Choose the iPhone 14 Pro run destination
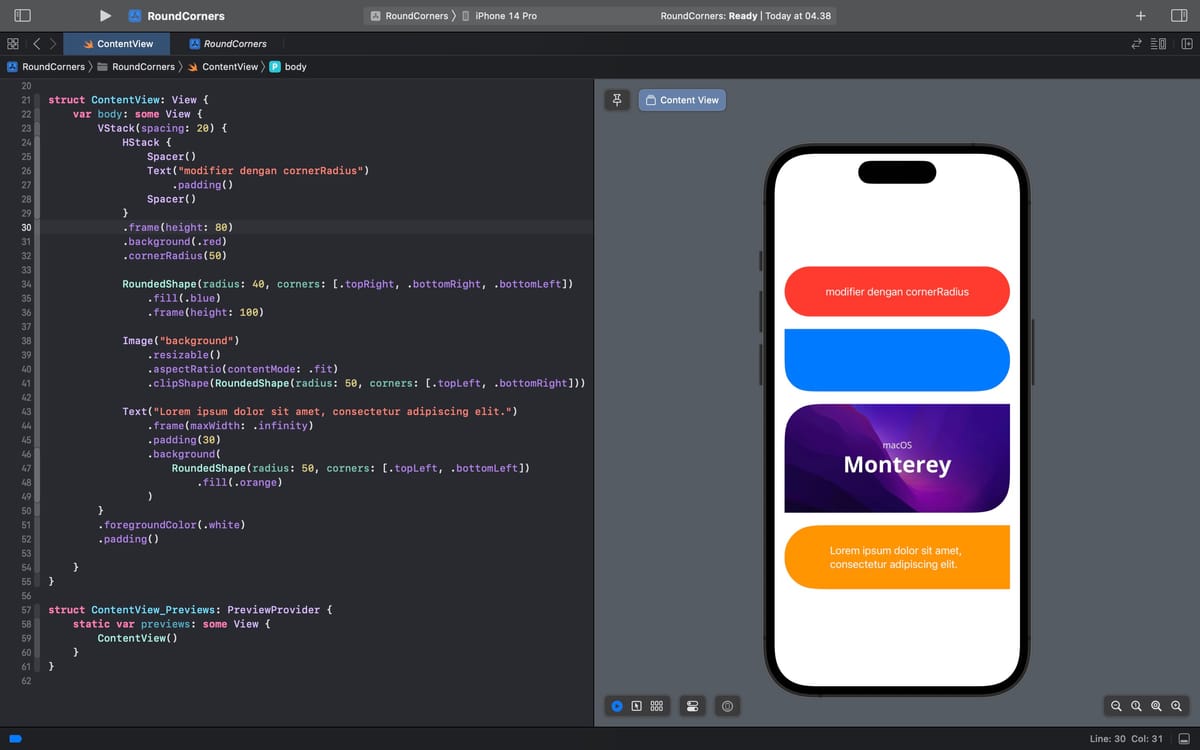This screenshot has width=1200, height=750. tap(500, 16)
